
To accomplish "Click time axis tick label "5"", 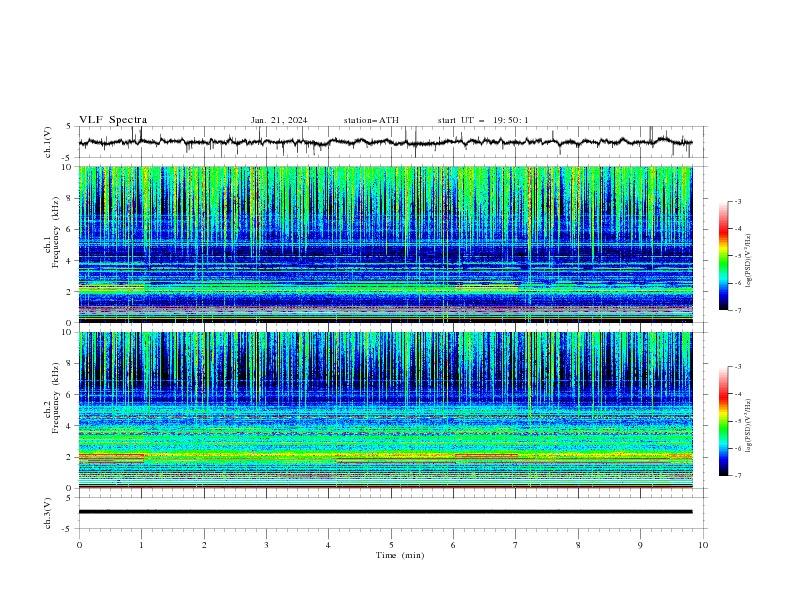I will 391,545.
